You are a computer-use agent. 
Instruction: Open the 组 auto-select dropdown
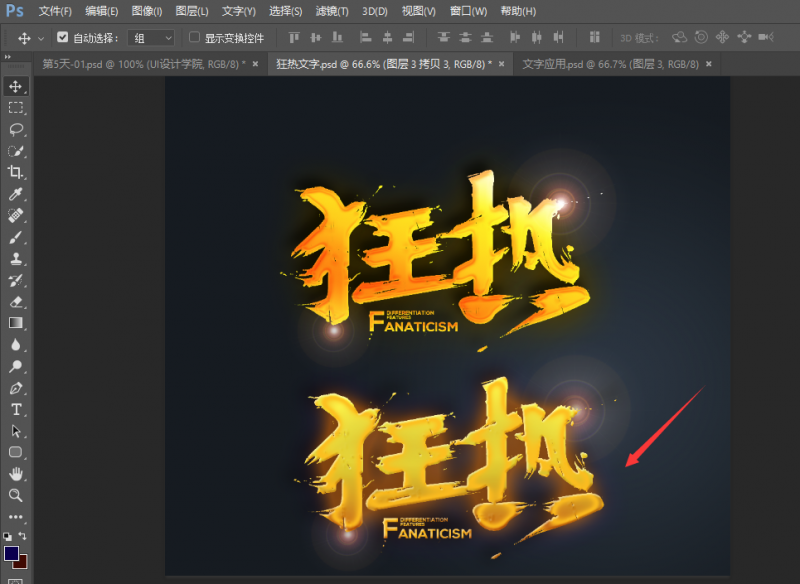tap(153, 38)
